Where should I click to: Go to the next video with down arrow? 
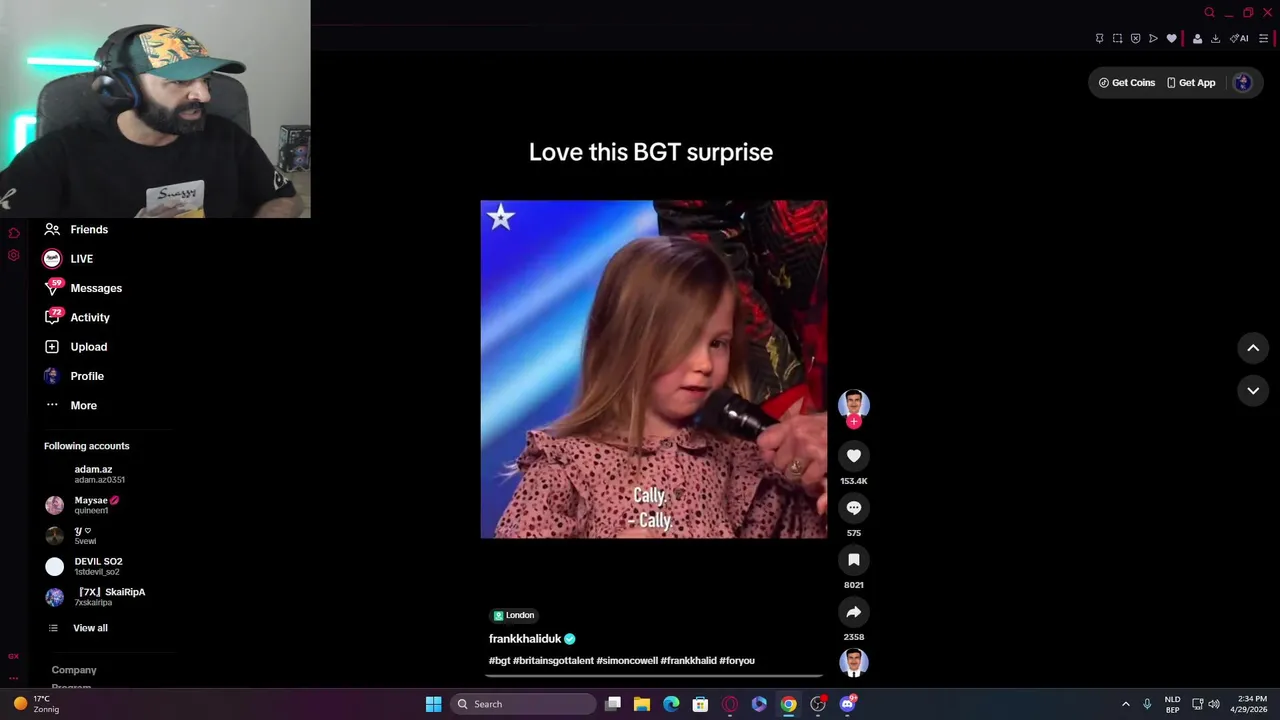click(x=1253, y=391)
